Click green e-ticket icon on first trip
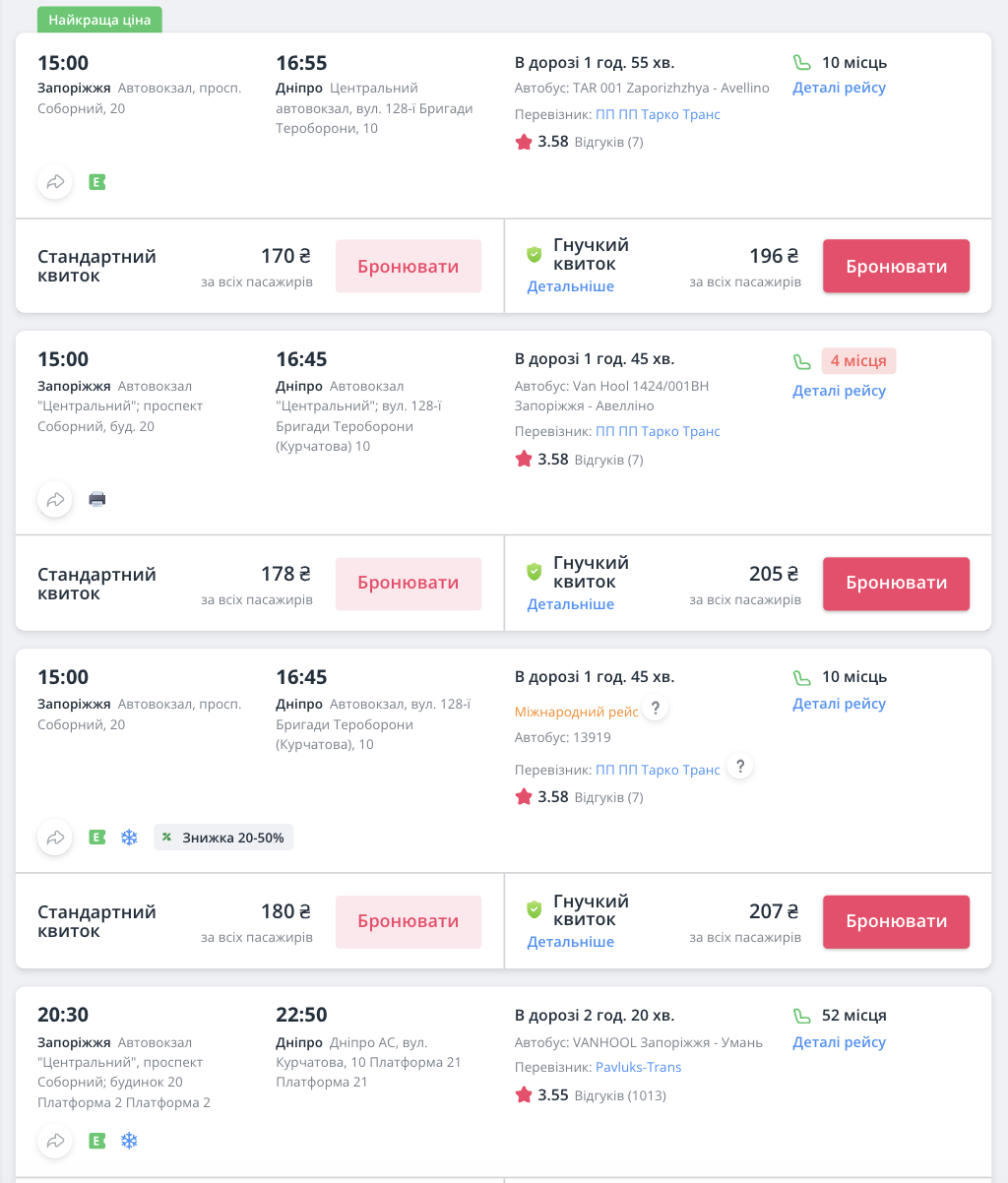The image size is (1008, 1183). [96, 182]
